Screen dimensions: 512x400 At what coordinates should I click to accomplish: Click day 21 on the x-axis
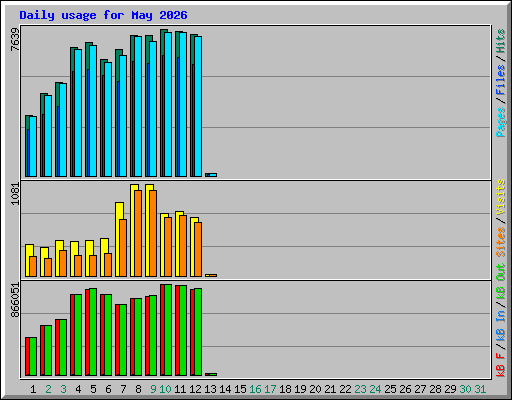pyautogui.click(x=330, y=389)
